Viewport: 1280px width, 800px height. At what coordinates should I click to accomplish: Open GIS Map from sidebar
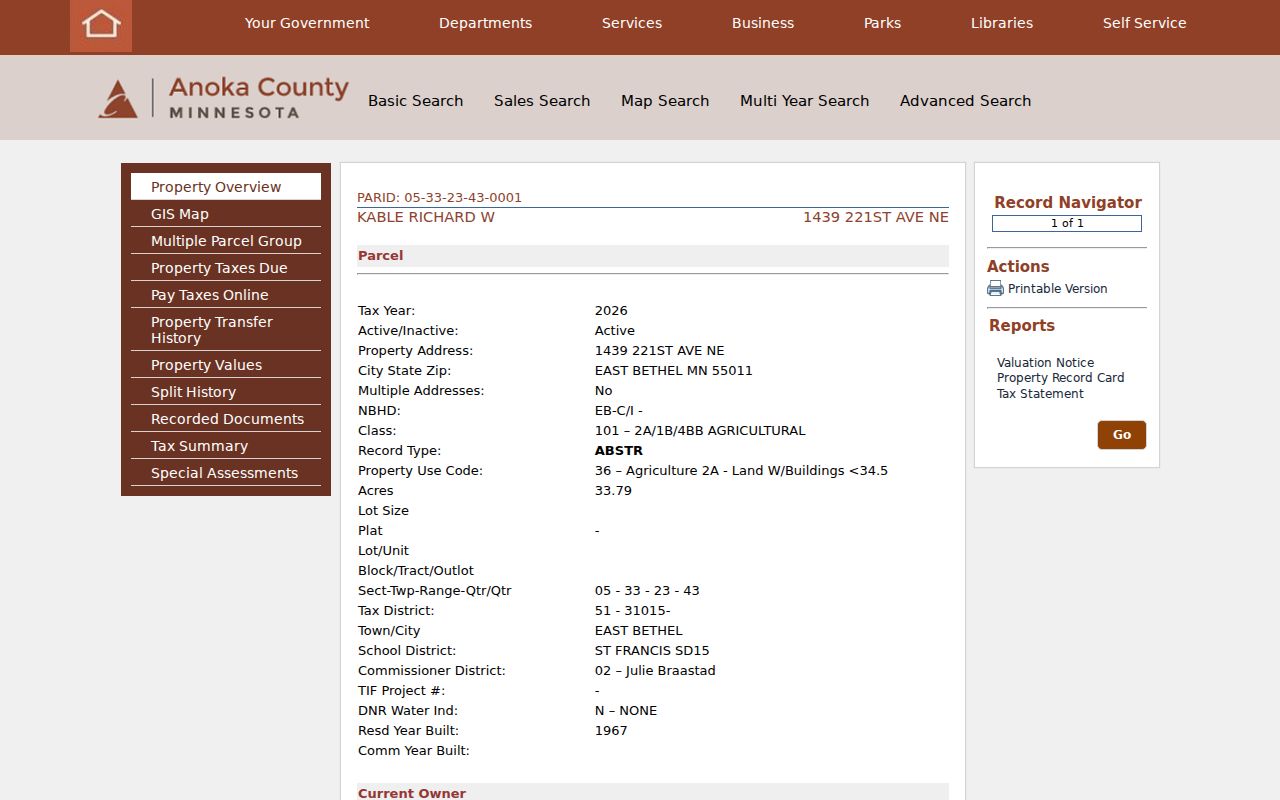coord(226,214)
